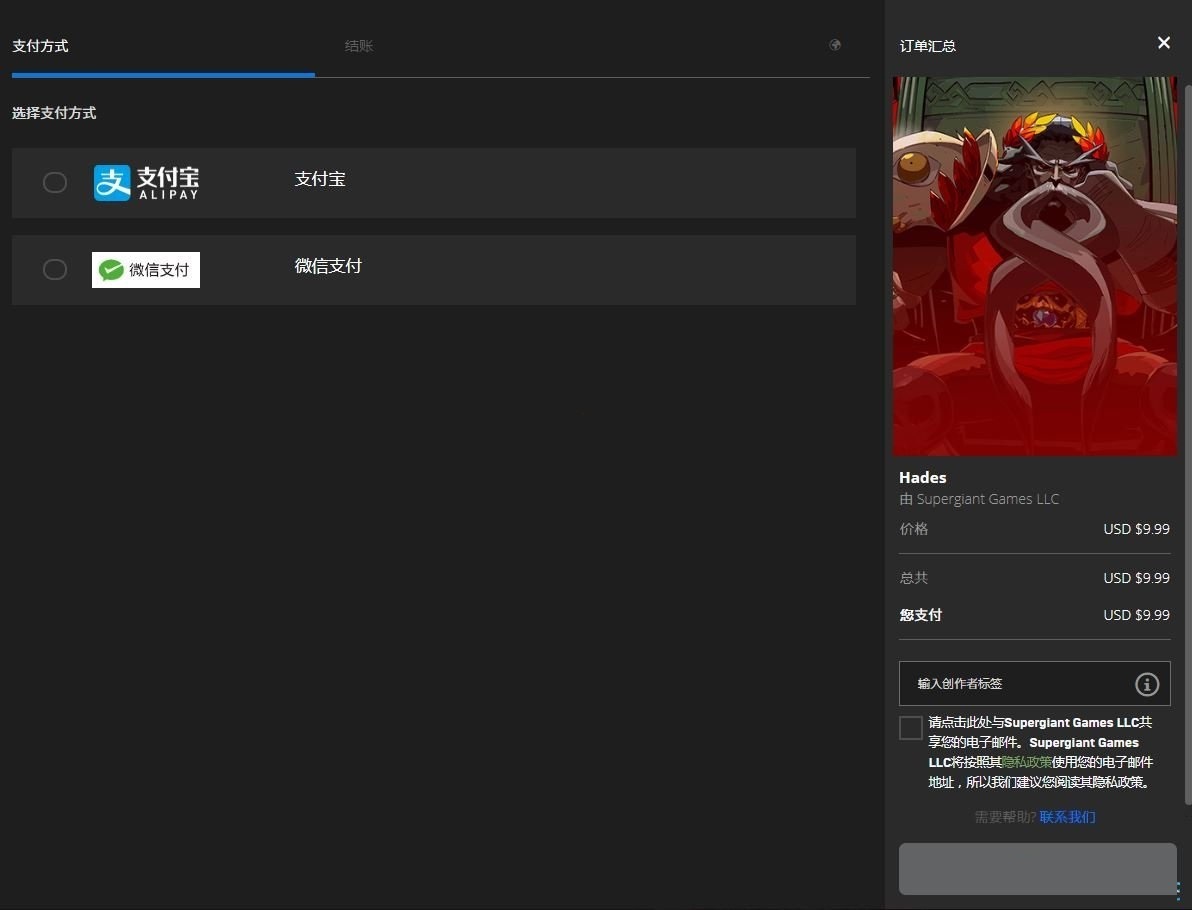Click the info icon in creator tag field
Viewport: 1192px width, 910px height.
click(1146, 684)
